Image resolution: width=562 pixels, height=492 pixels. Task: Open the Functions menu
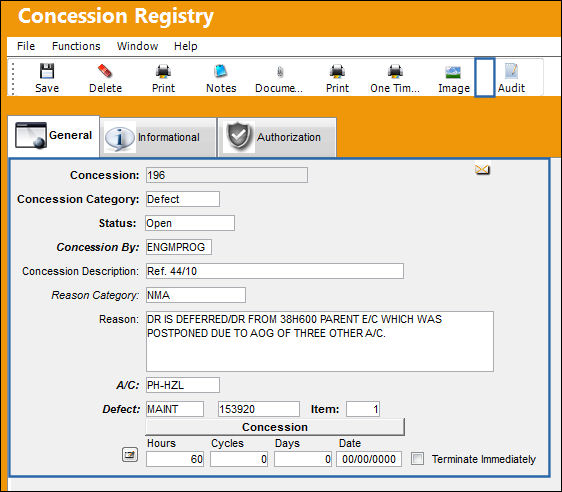pos(76,46)
